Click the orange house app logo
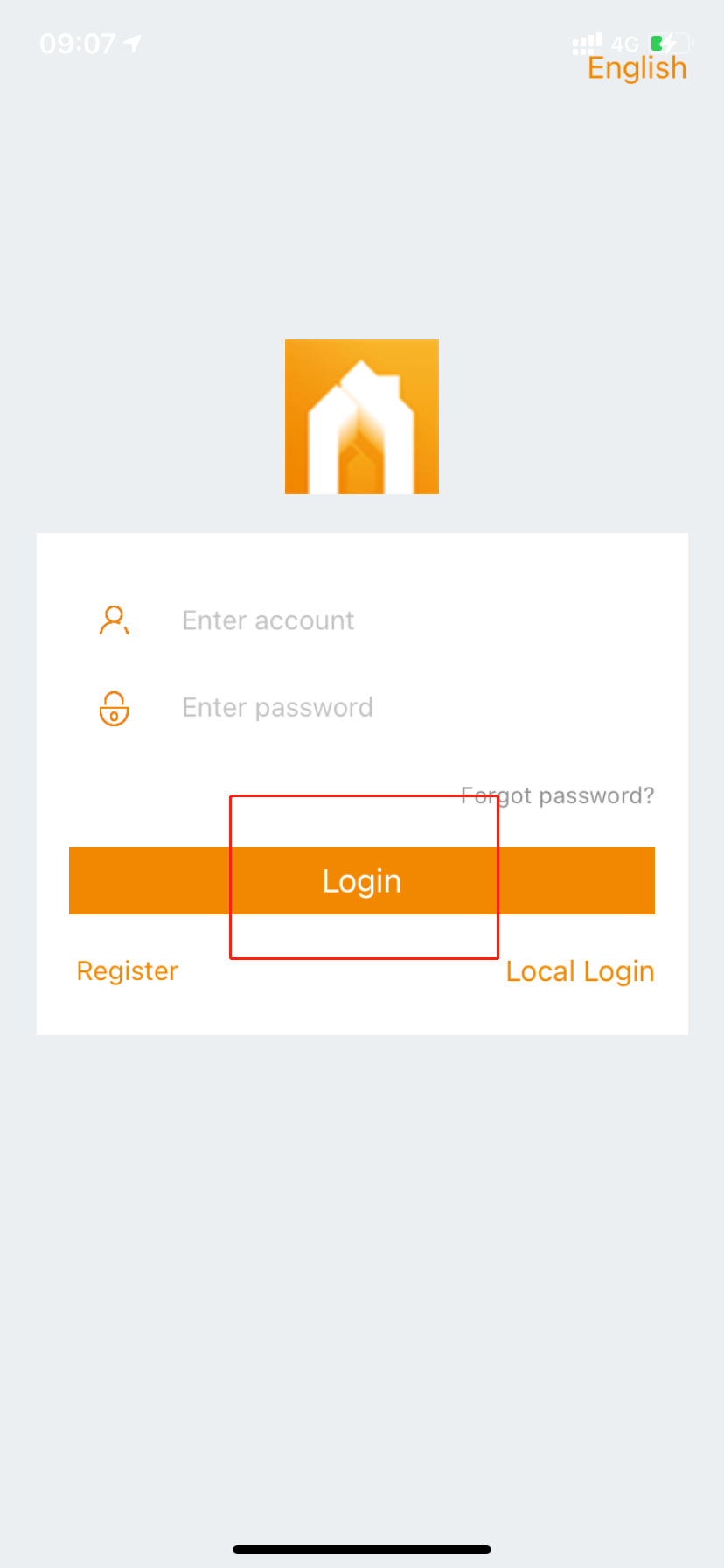The height and width of the screenshot is (1568, 724). 362,416
